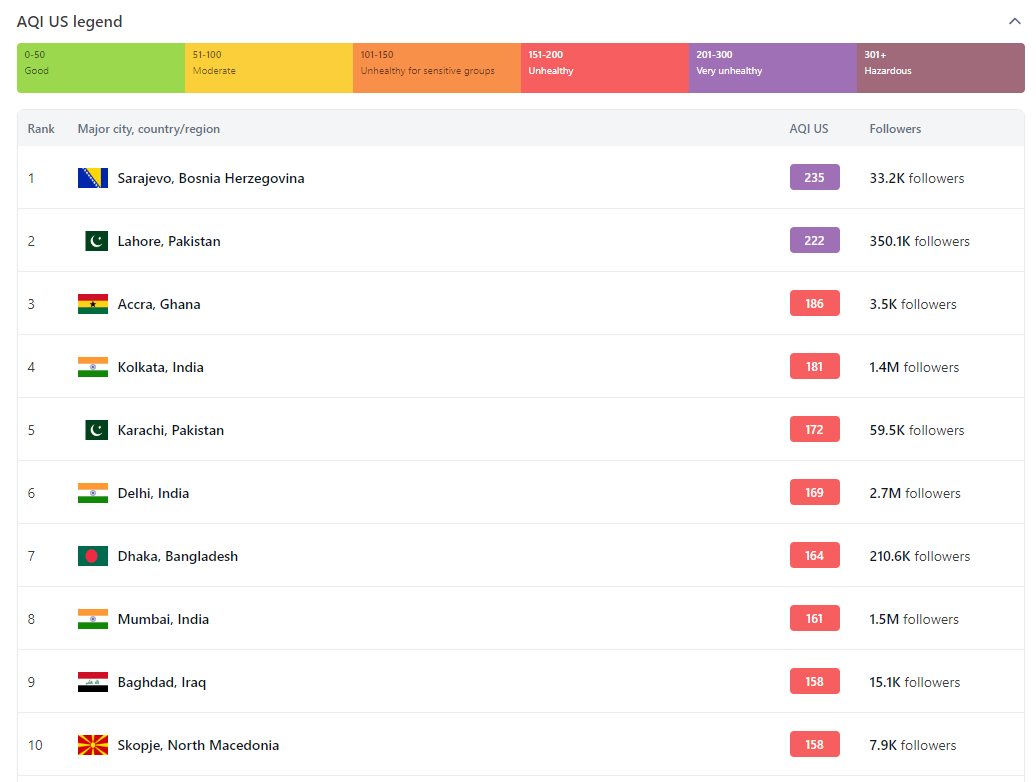Click the Bangladesh flag icon

point(93,556)
